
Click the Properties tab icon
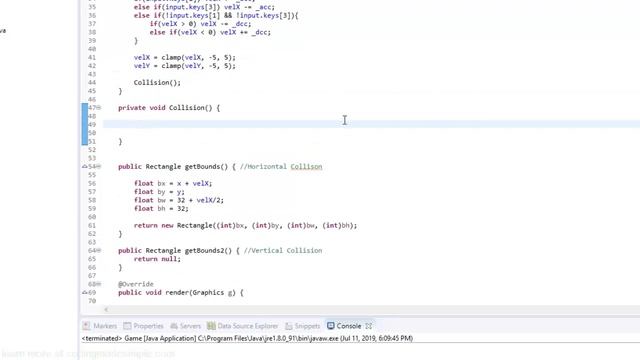coord(127,326)
